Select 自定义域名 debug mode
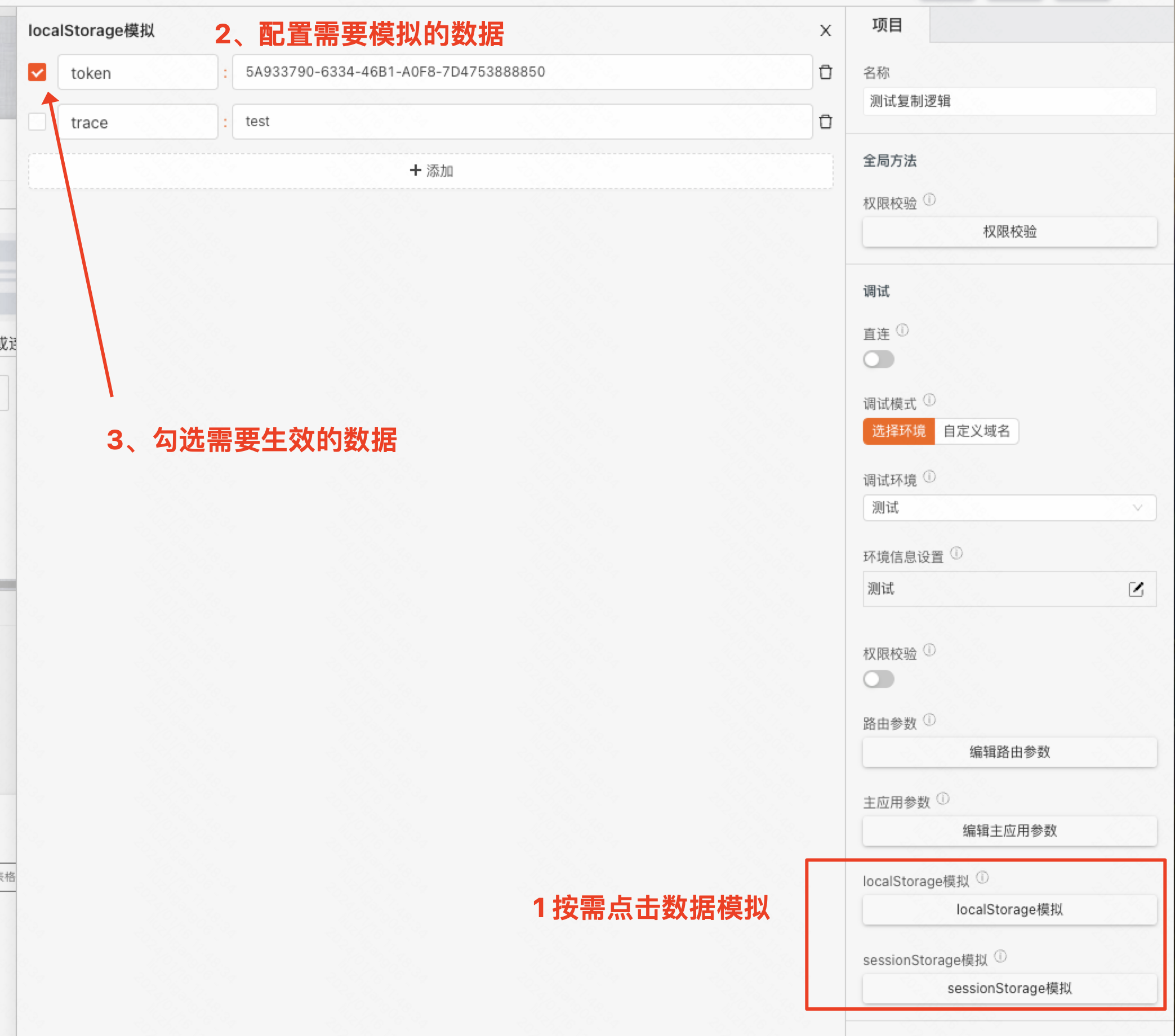 (x=977, y=431)
